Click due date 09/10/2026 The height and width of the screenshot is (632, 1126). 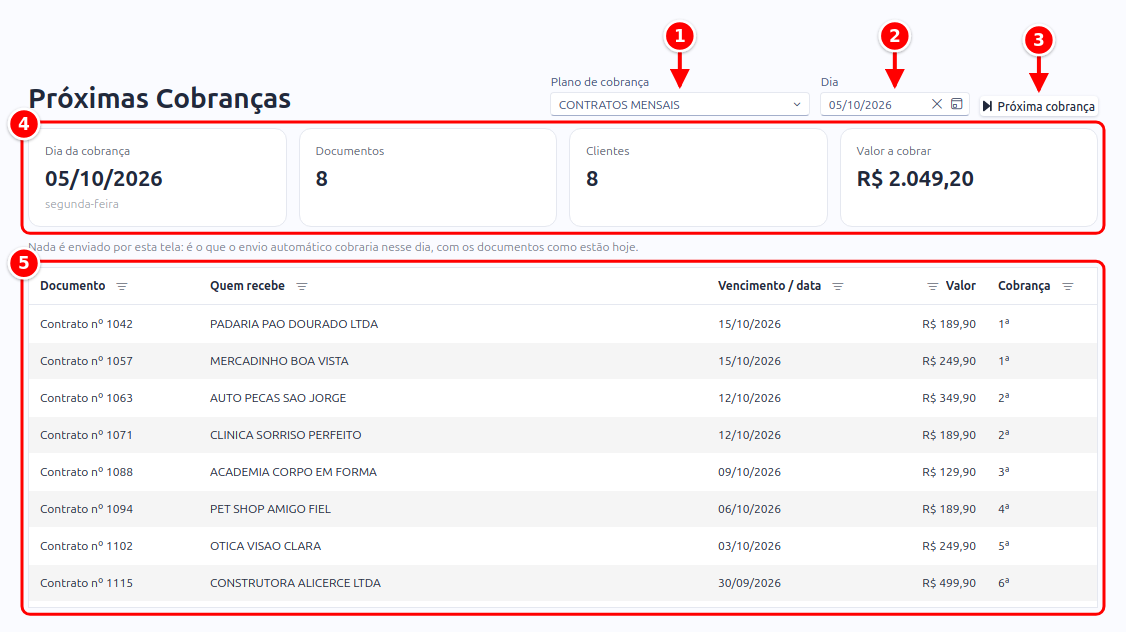749,472
